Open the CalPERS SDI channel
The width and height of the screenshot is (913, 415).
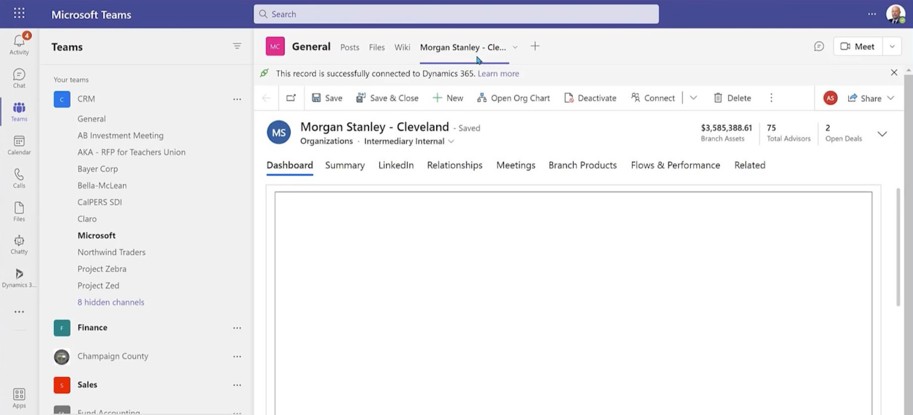tap(100, 202)
